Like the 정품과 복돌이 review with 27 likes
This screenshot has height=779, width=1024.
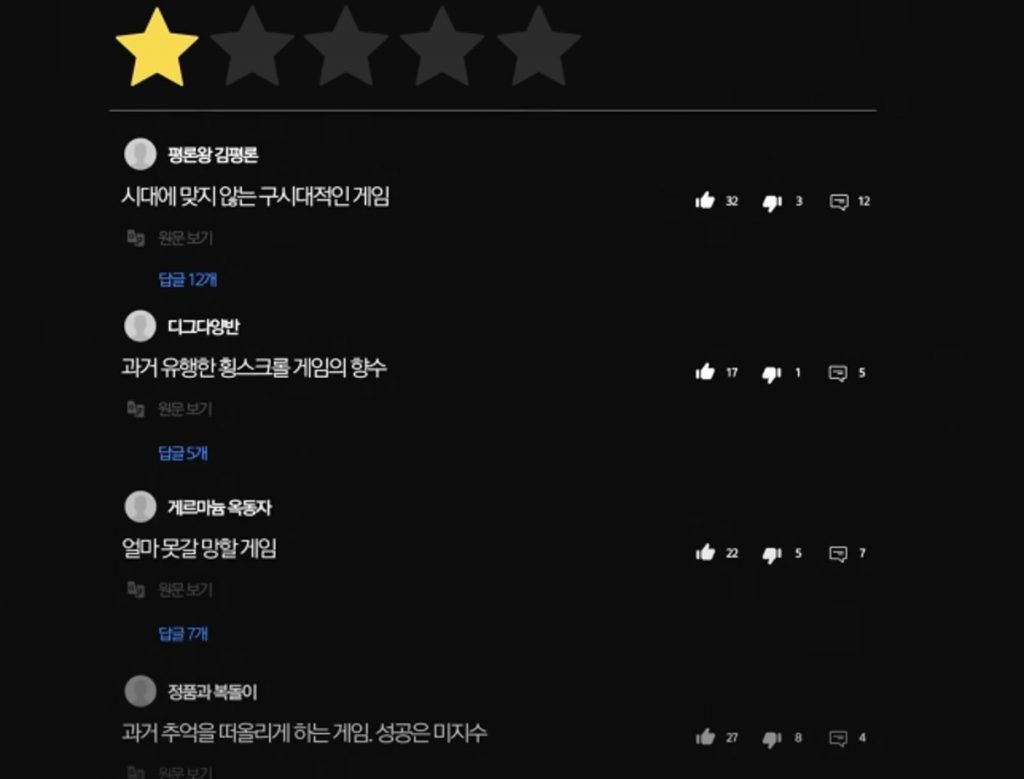705,737
